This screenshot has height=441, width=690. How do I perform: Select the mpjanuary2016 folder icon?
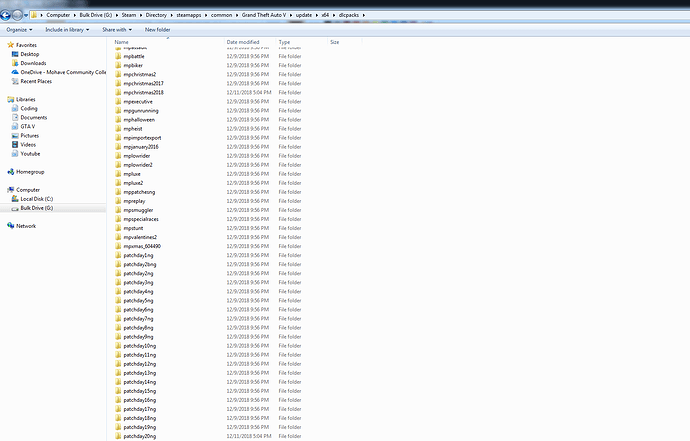[x=118, y=147]
